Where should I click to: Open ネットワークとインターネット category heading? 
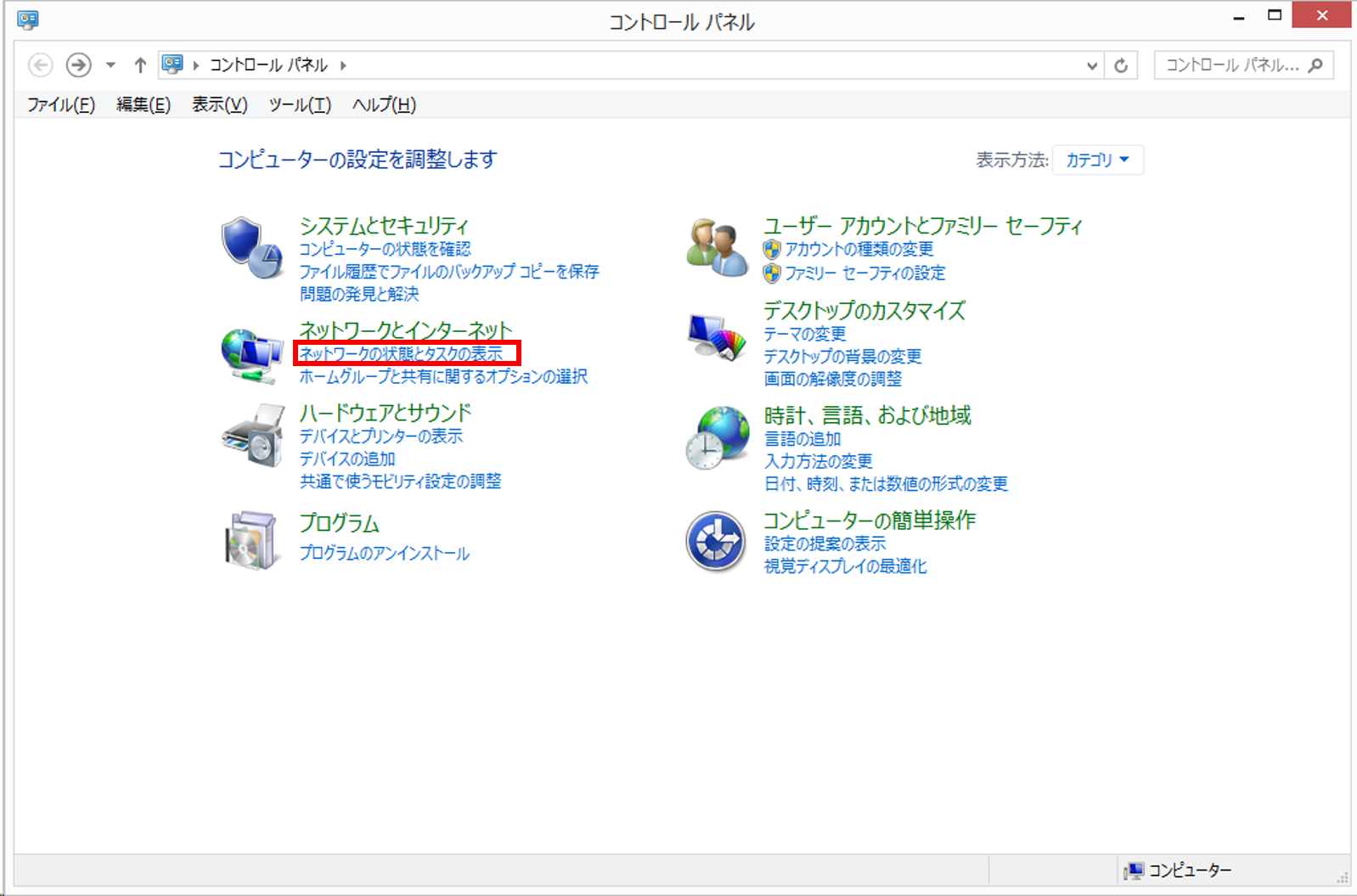pos(406,330)
